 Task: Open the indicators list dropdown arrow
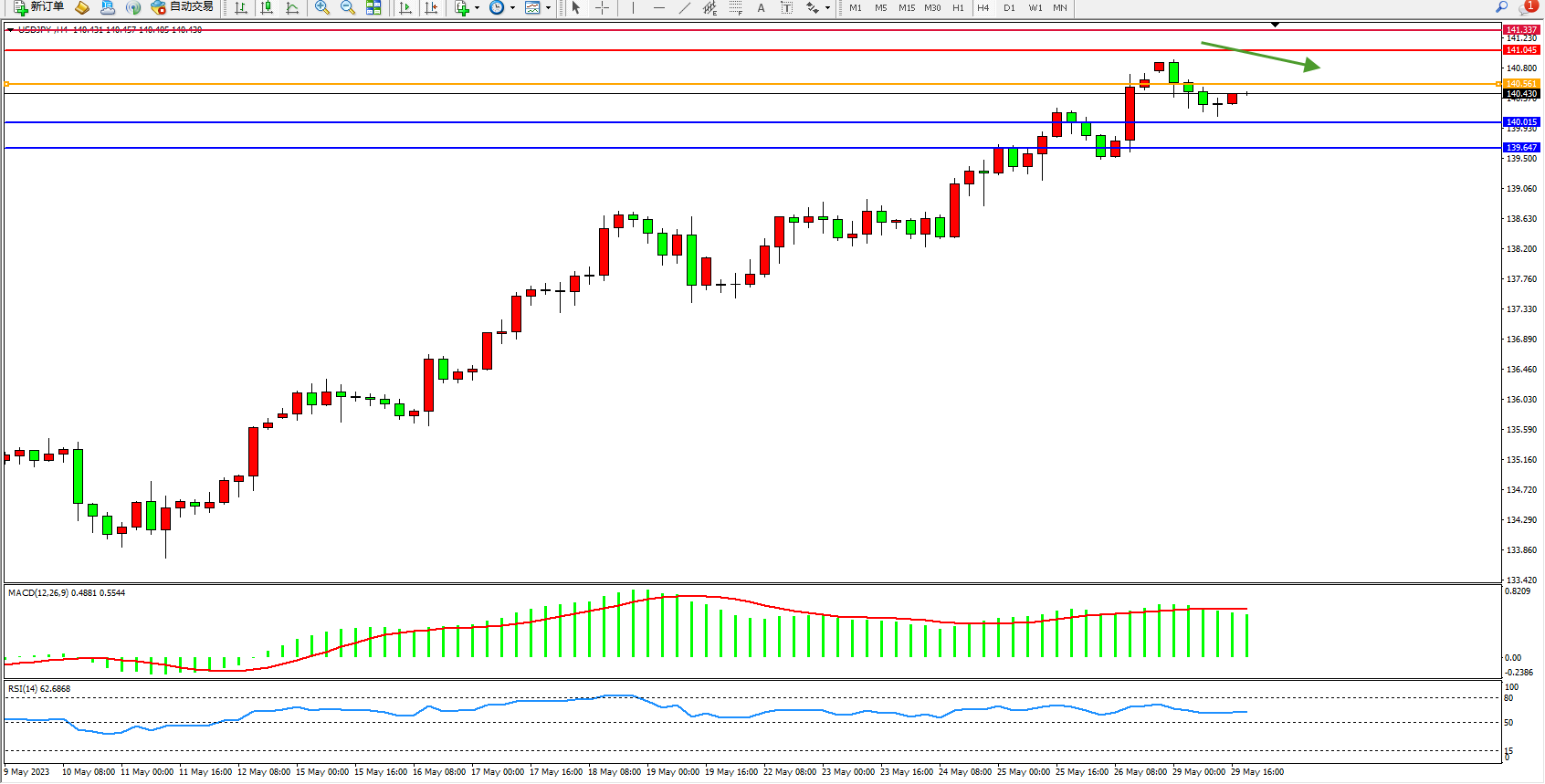click(477, 7)
